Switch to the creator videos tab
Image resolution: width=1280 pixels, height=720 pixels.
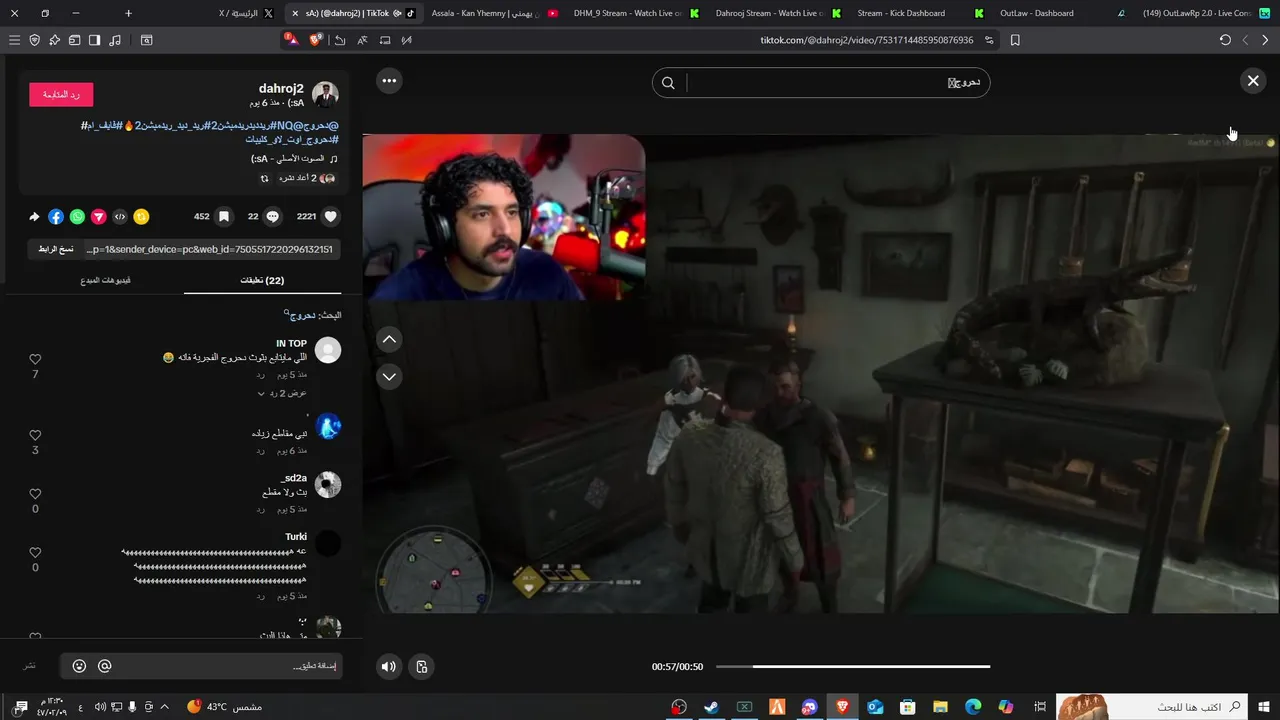click(106, 280)
